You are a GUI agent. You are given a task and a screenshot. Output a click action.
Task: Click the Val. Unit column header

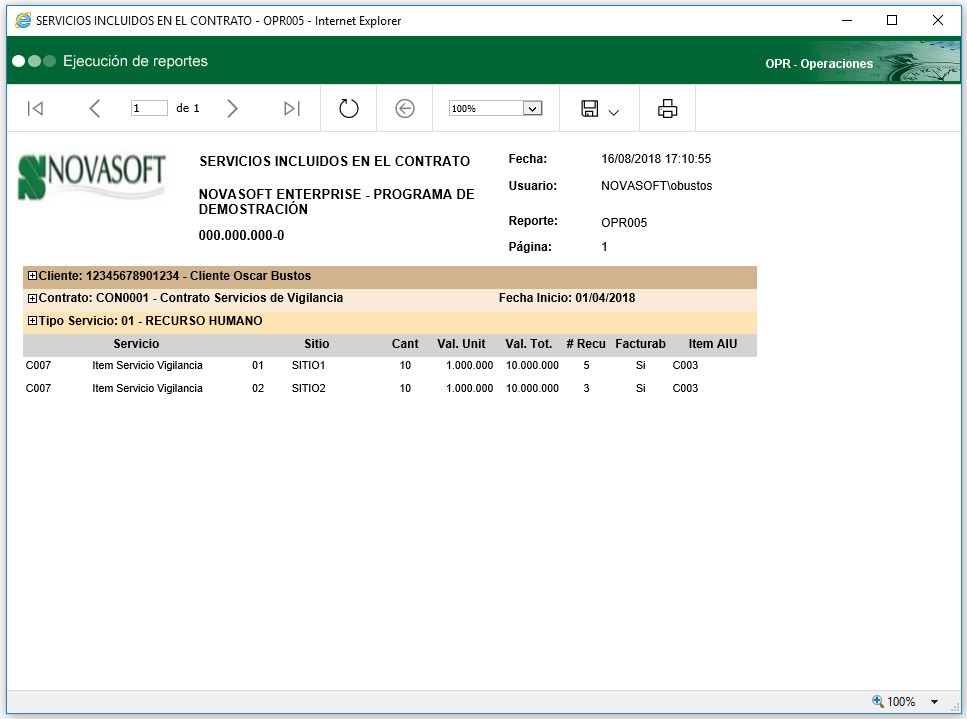(x=461, y=344)
